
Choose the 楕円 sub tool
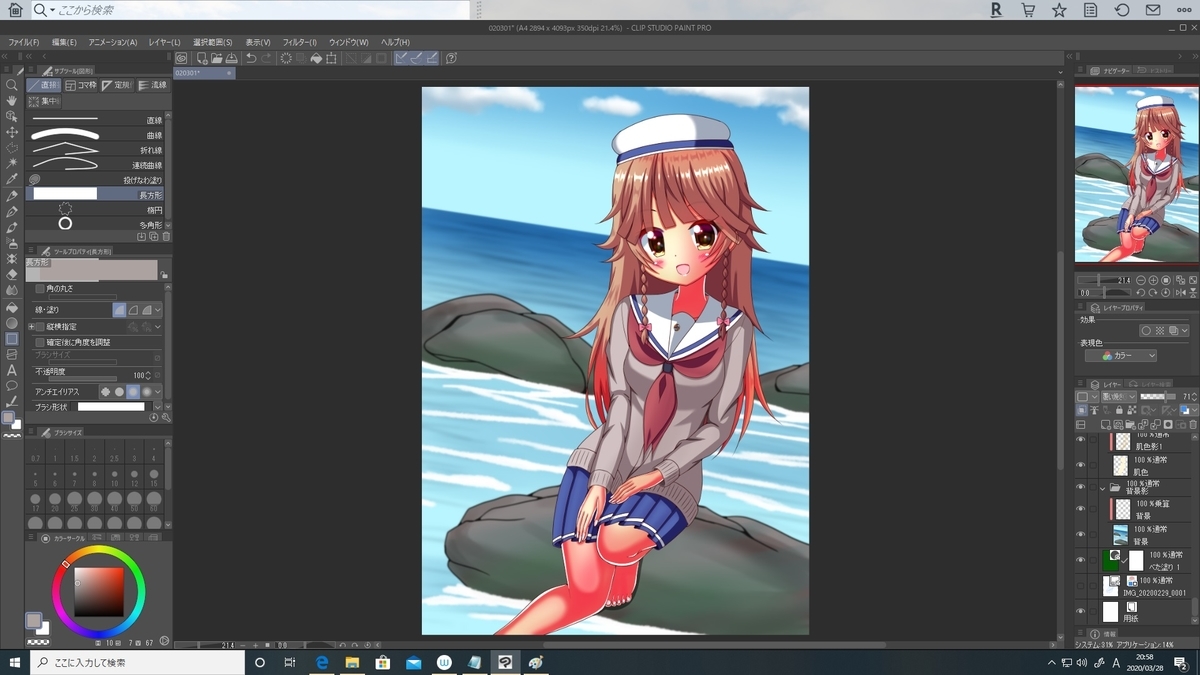[96, 210]
